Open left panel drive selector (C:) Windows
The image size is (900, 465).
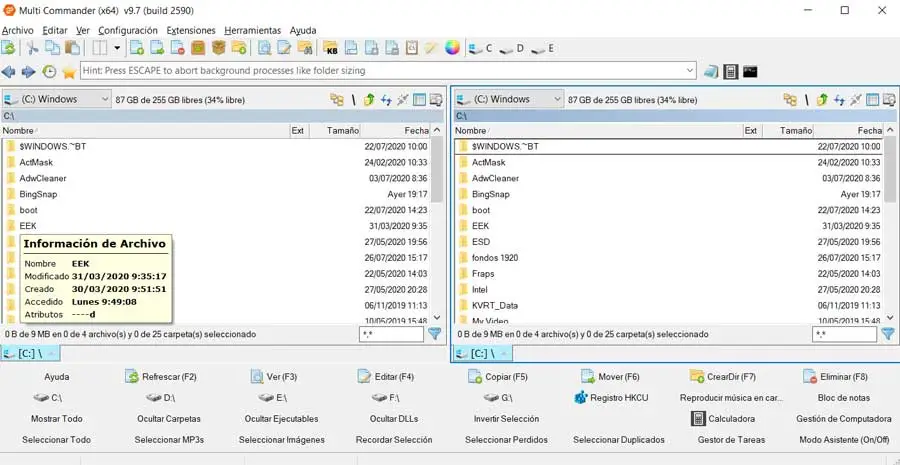(x=56, y=99)
